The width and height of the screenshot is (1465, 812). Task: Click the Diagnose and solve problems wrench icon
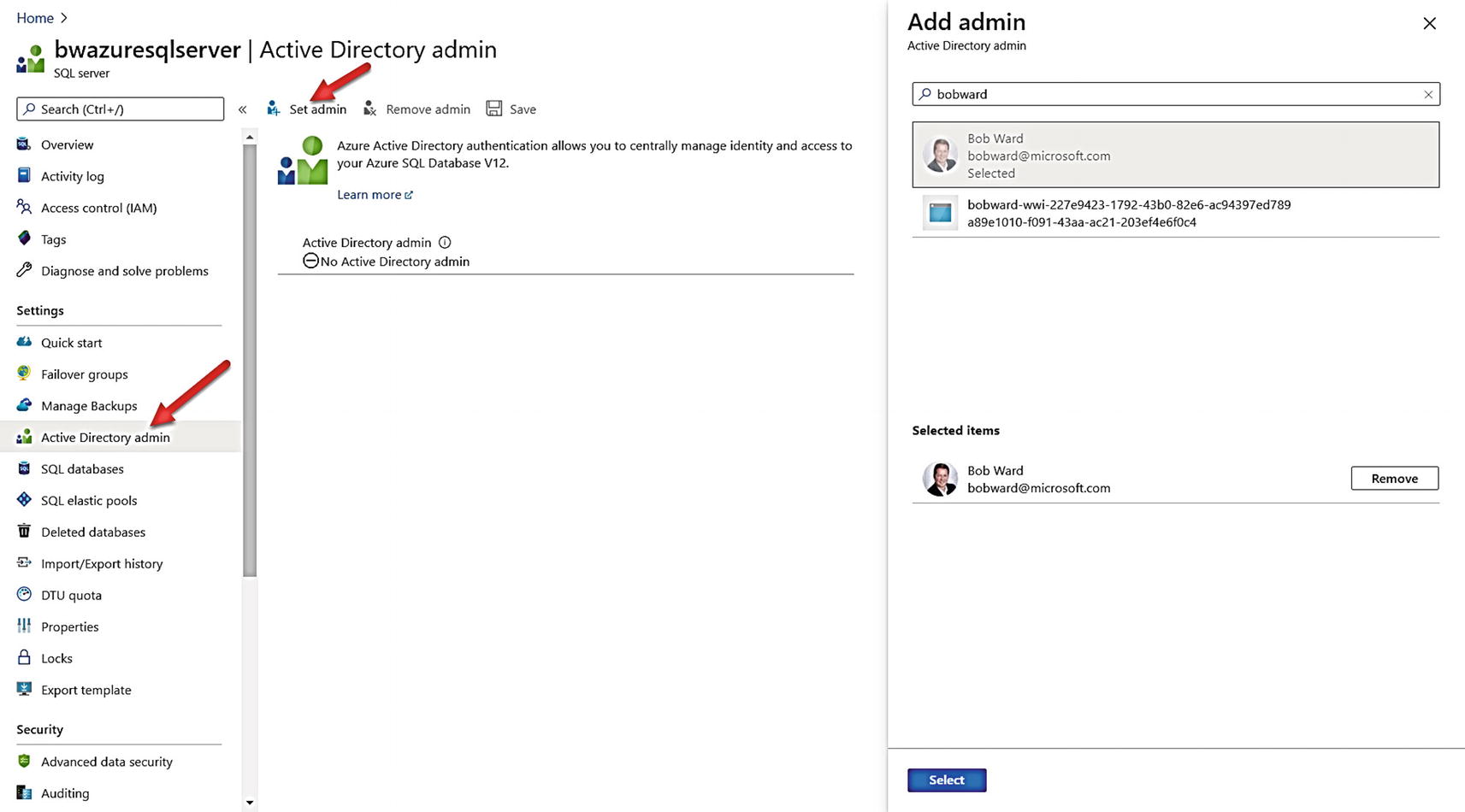(x=24, y=271)
